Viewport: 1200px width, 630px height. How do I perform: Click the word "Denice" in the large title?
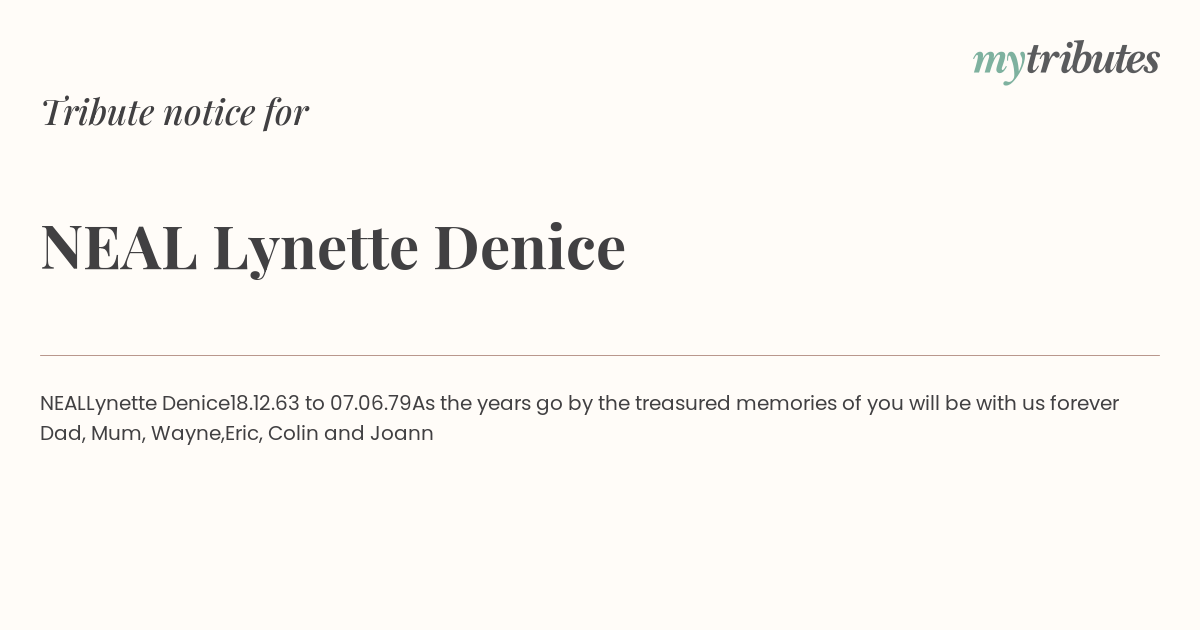[x=530, y=247]
